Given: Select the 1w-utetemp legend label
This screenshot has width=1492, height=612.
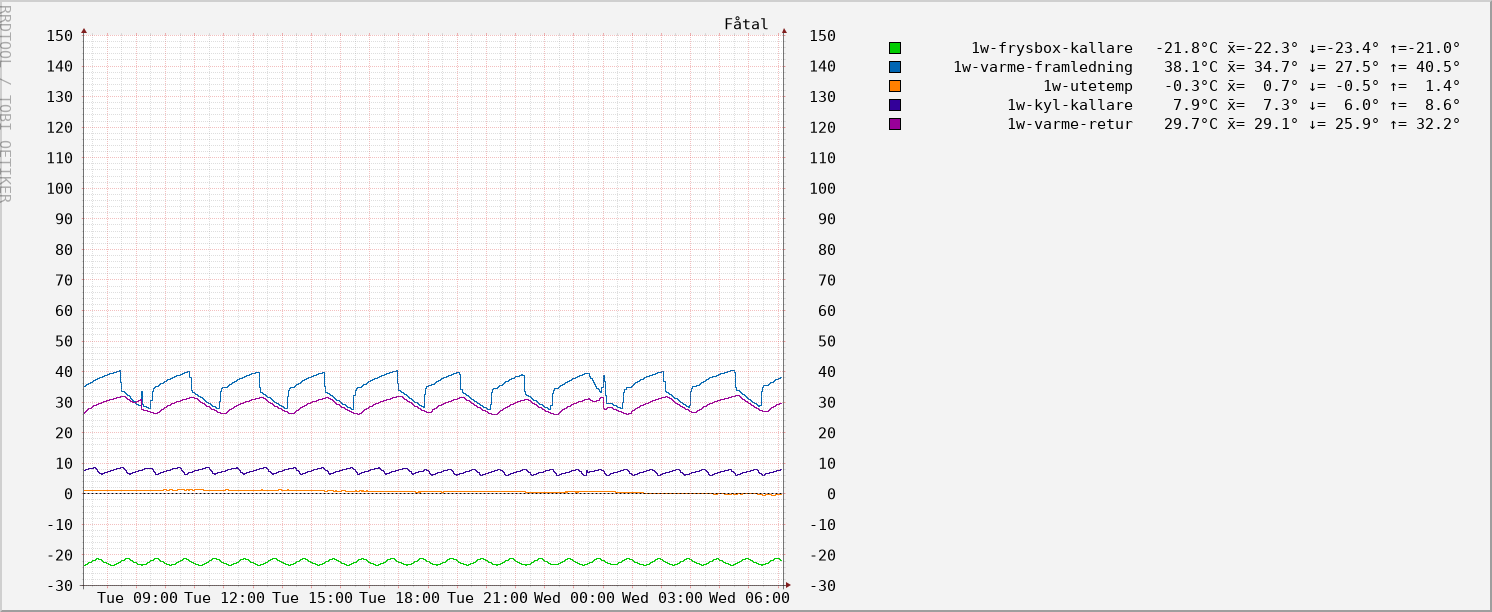Looking at the screenshot, I should pyautogui.click(x=1087, y=86).
